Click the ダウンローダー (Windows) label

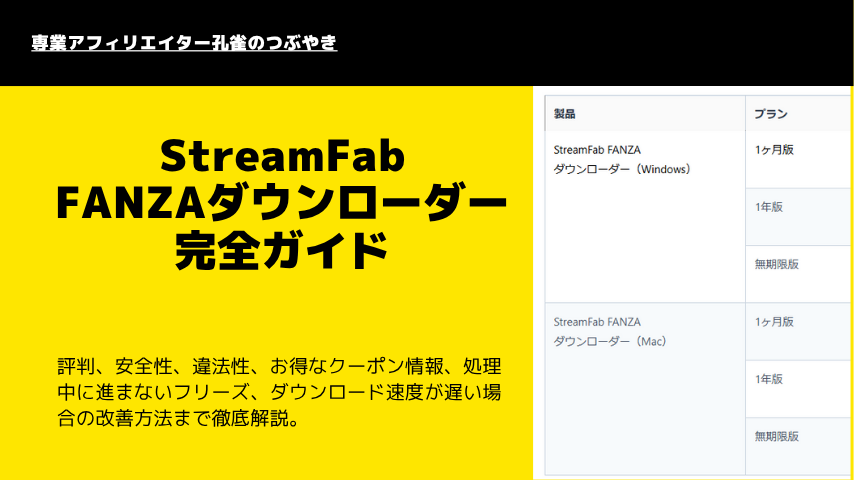pos(621,169)
